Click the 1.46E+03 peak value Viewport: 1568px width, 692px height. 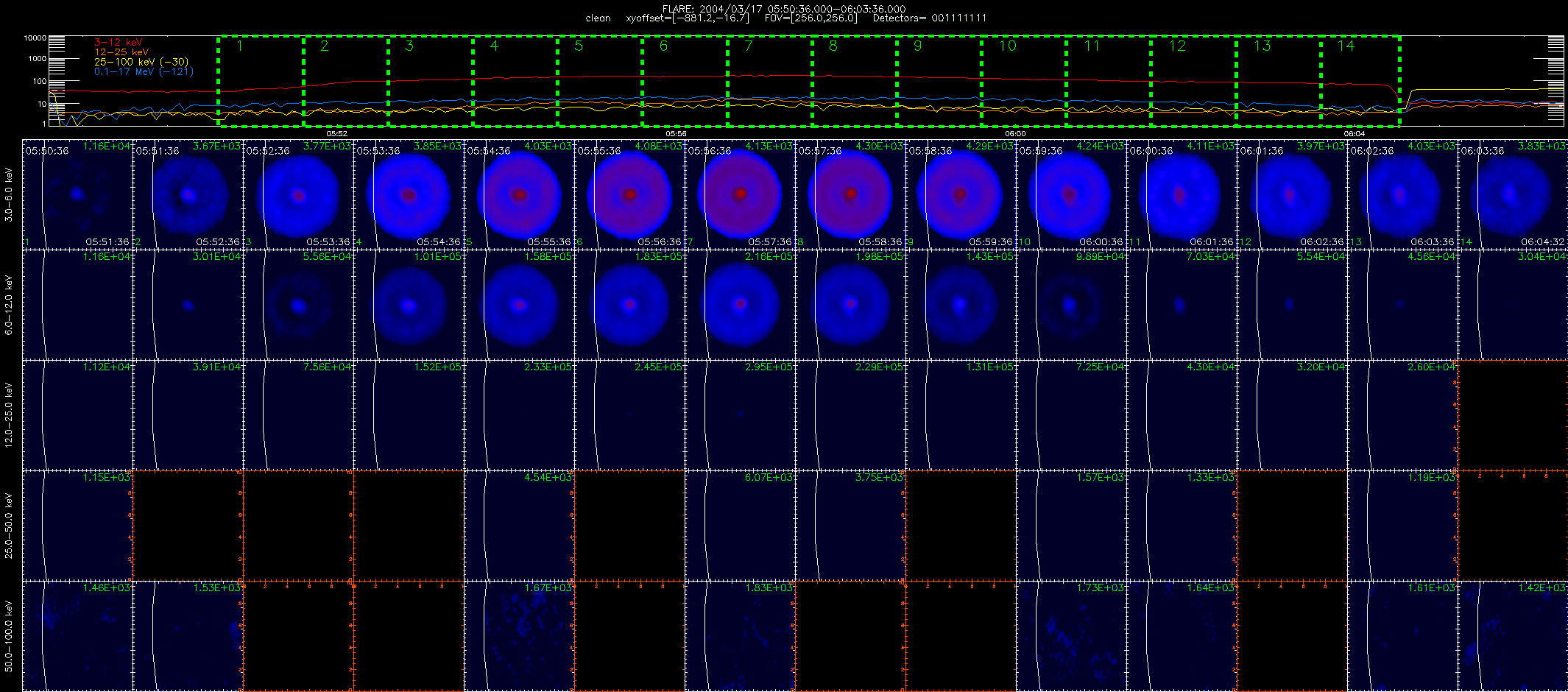(x=107, y=587)
